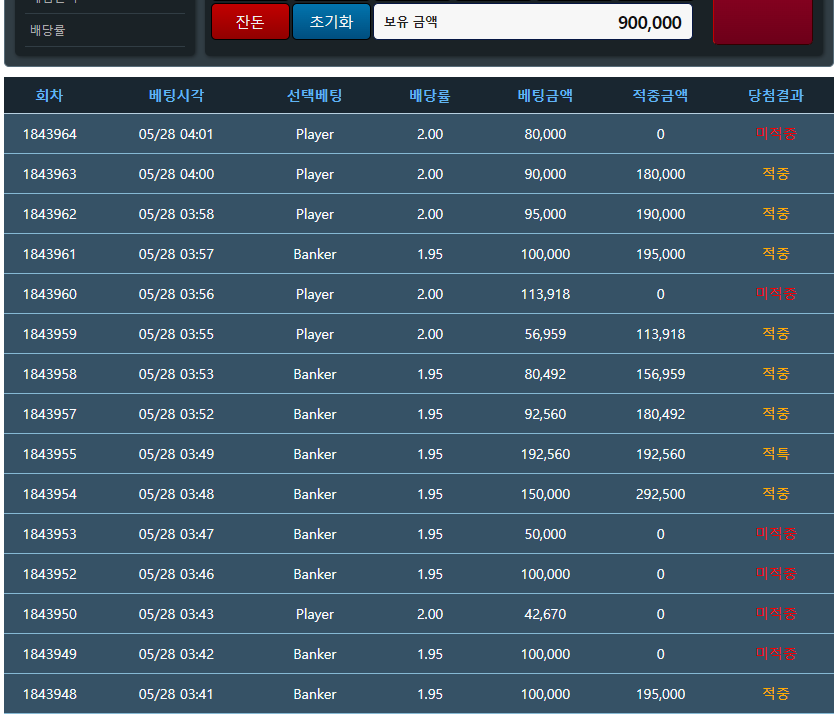
Task: Click the 배당률 table column header
Action: click(430, 96)
